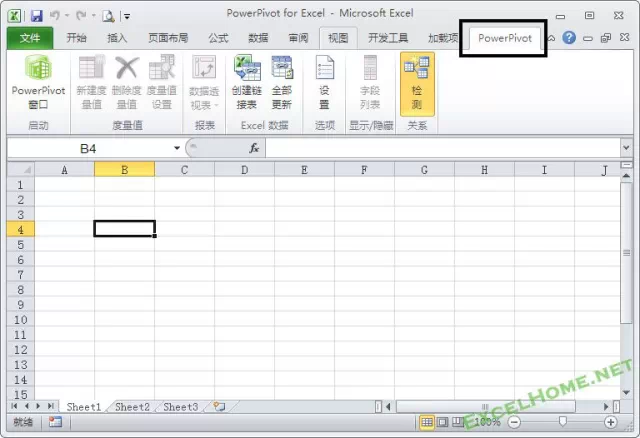Click Create Linked Table (创建链接表)
Screen dimensions: 640x438
coord(247,83)
